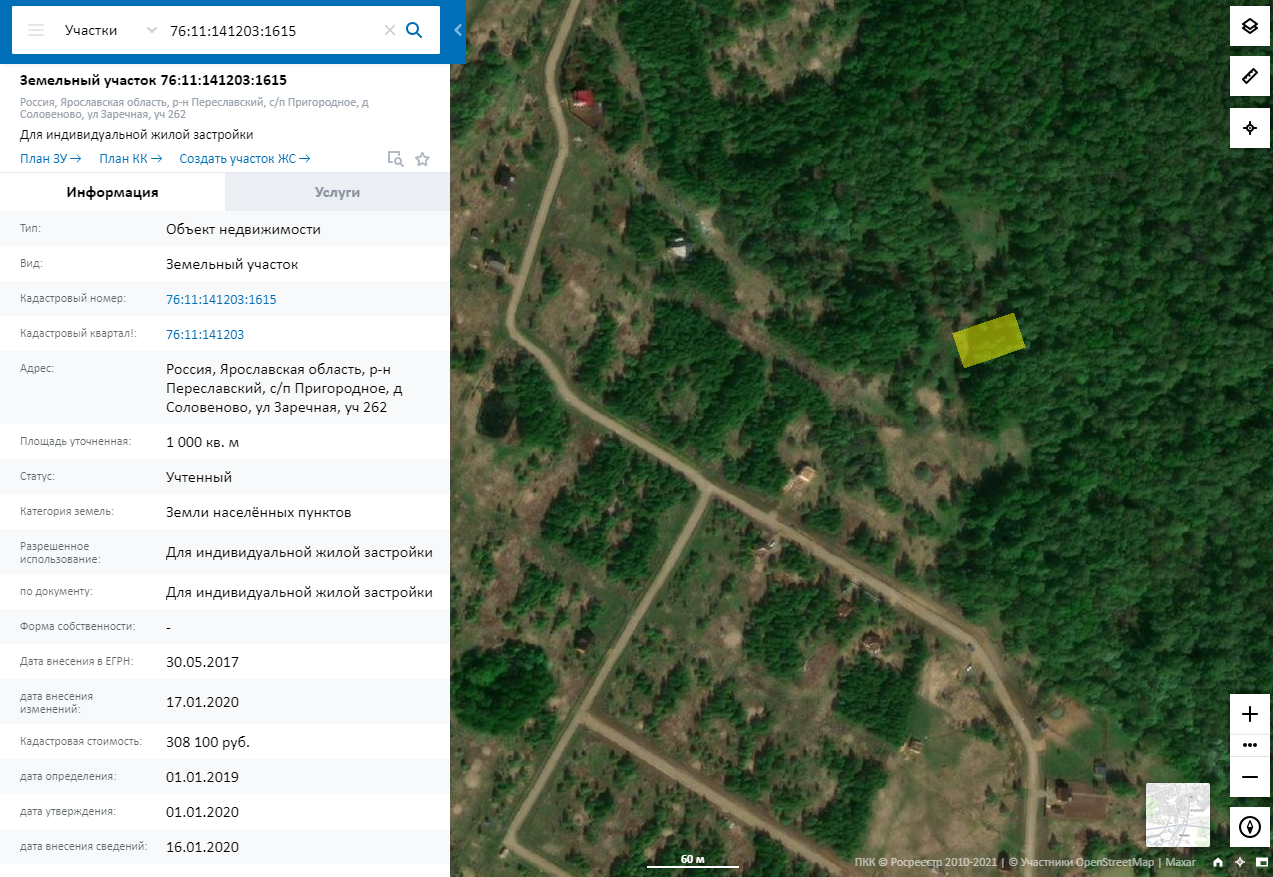The width and height of the screenshot is (1273, 877).
Task: Click the date 16.01.2020
Action: (x=203, y=847)
